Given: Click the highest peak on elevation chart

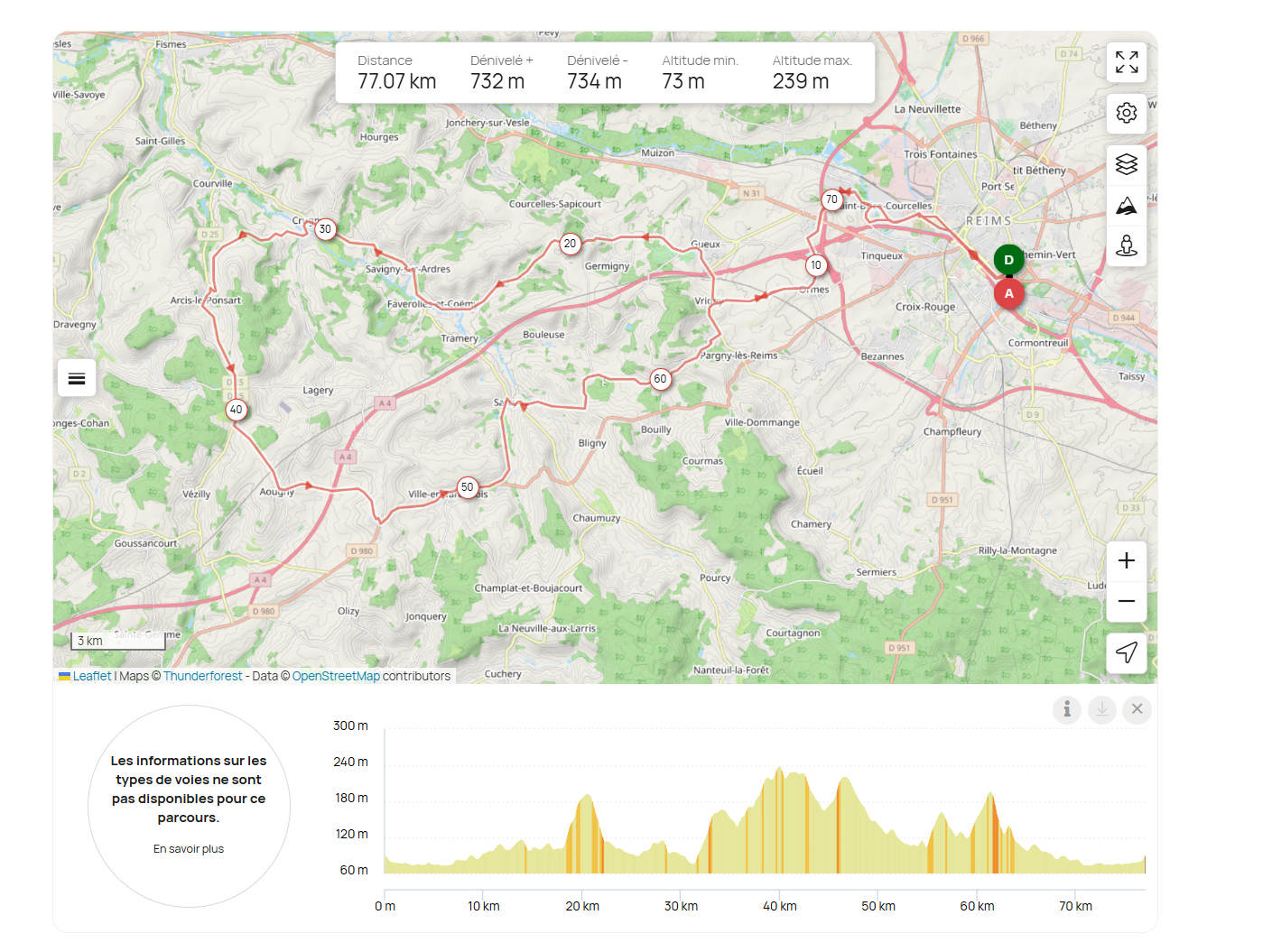Looking at the screenshot, I should 779,770.
